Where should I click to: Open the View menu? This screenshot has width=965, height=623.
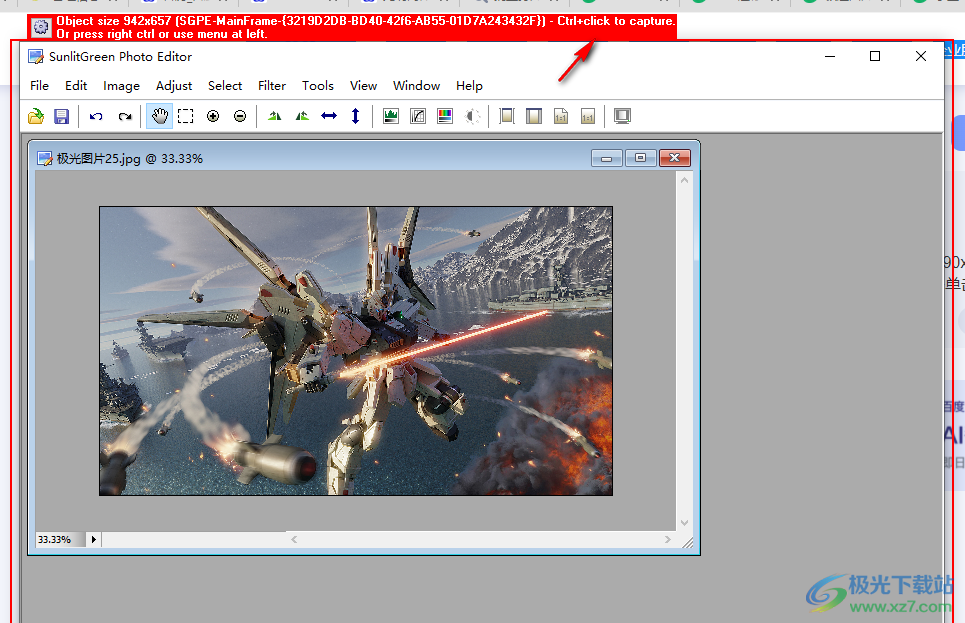363,86
